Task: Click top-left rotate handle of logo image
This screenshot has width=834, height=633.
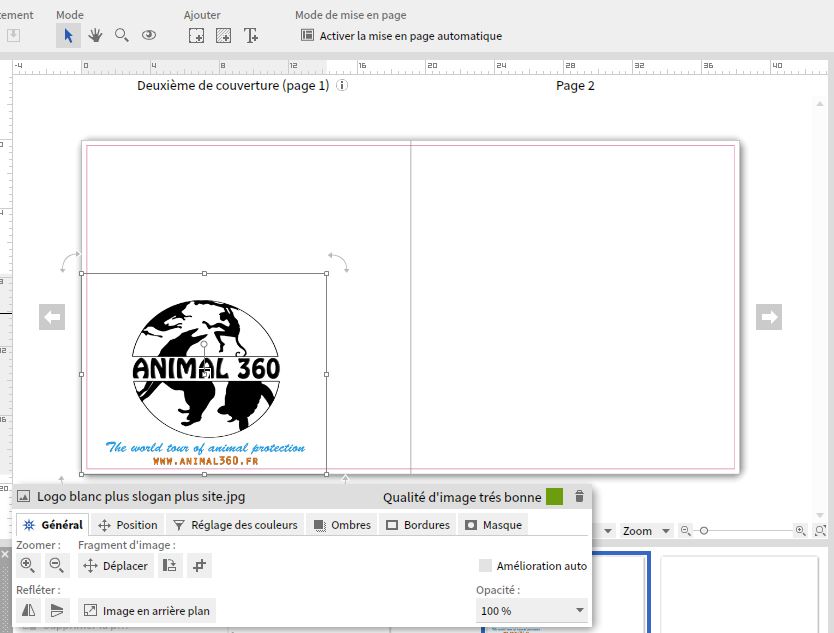Action: tap(70, 261)
